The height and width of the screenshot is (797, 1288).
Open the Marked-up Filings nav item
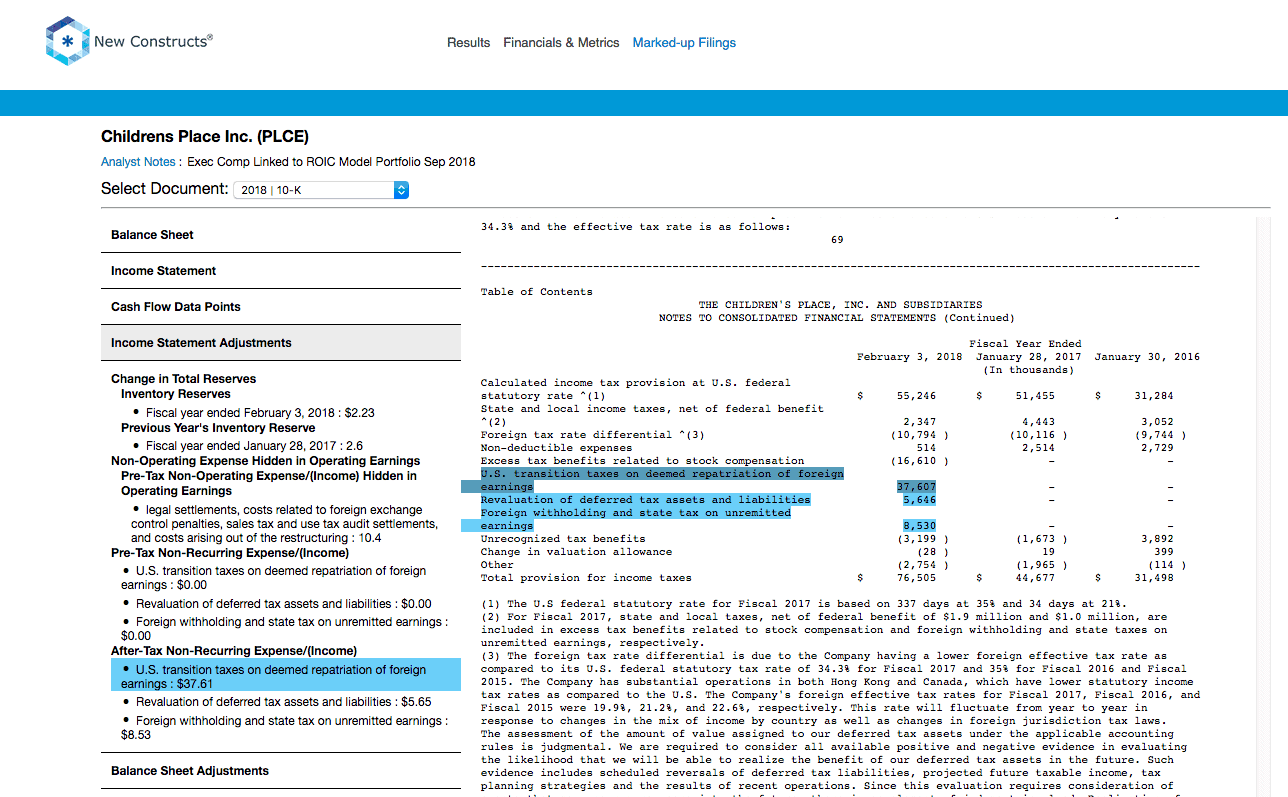click(684, 43)
